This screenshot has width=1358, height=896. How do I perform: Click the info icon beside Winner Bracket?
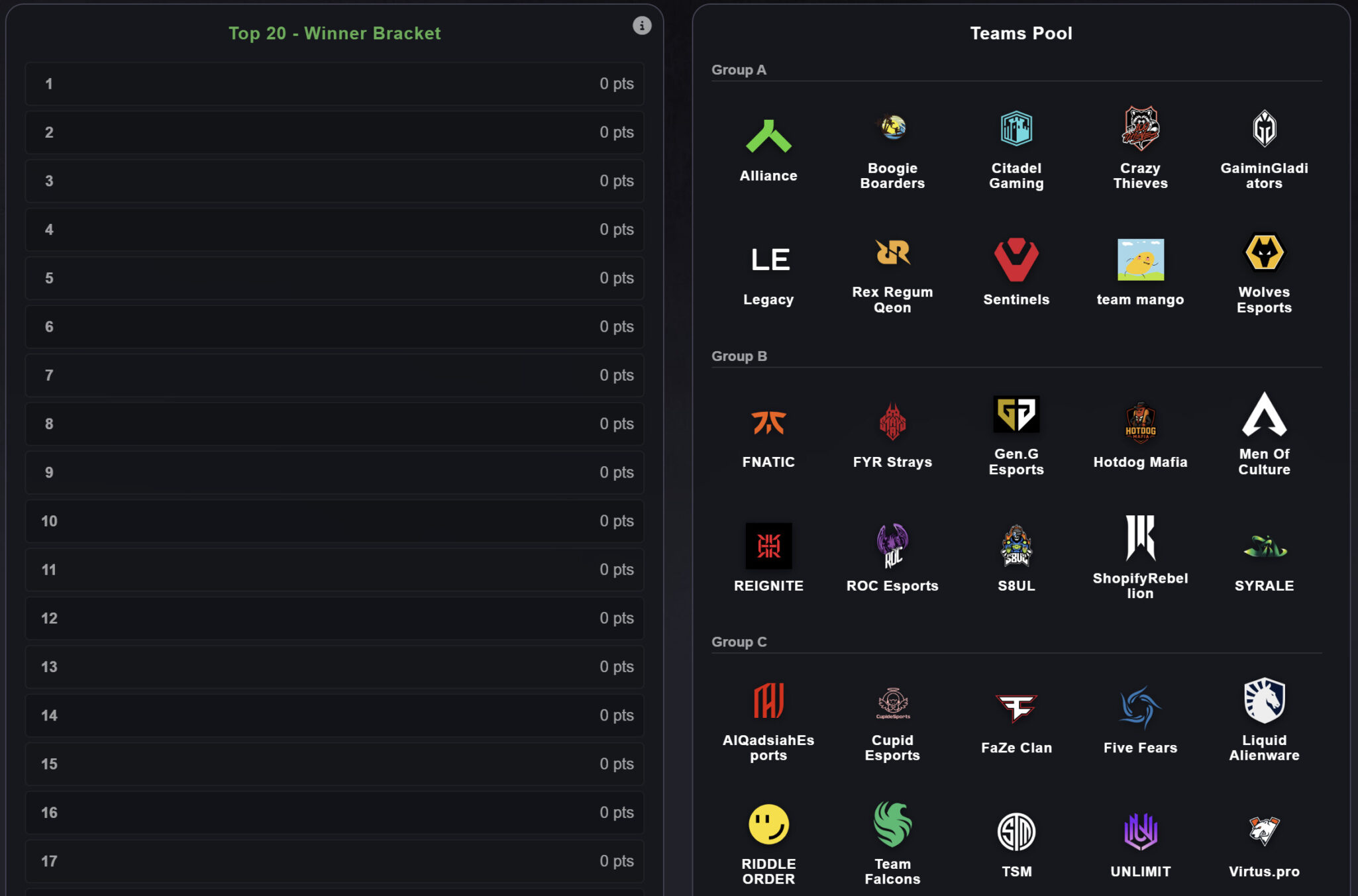tap(641, 26)
